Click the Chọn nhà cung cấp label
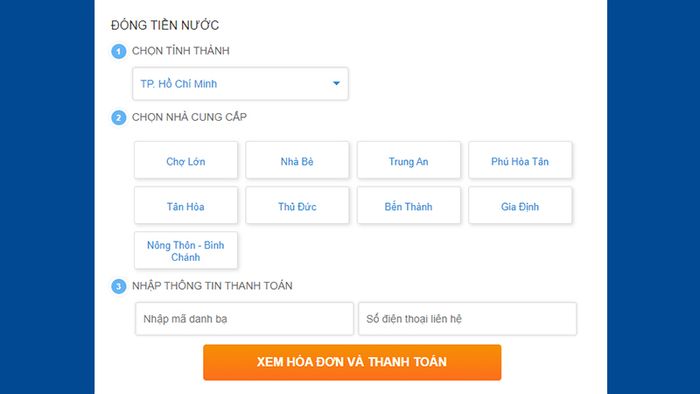 click(189, 117)
